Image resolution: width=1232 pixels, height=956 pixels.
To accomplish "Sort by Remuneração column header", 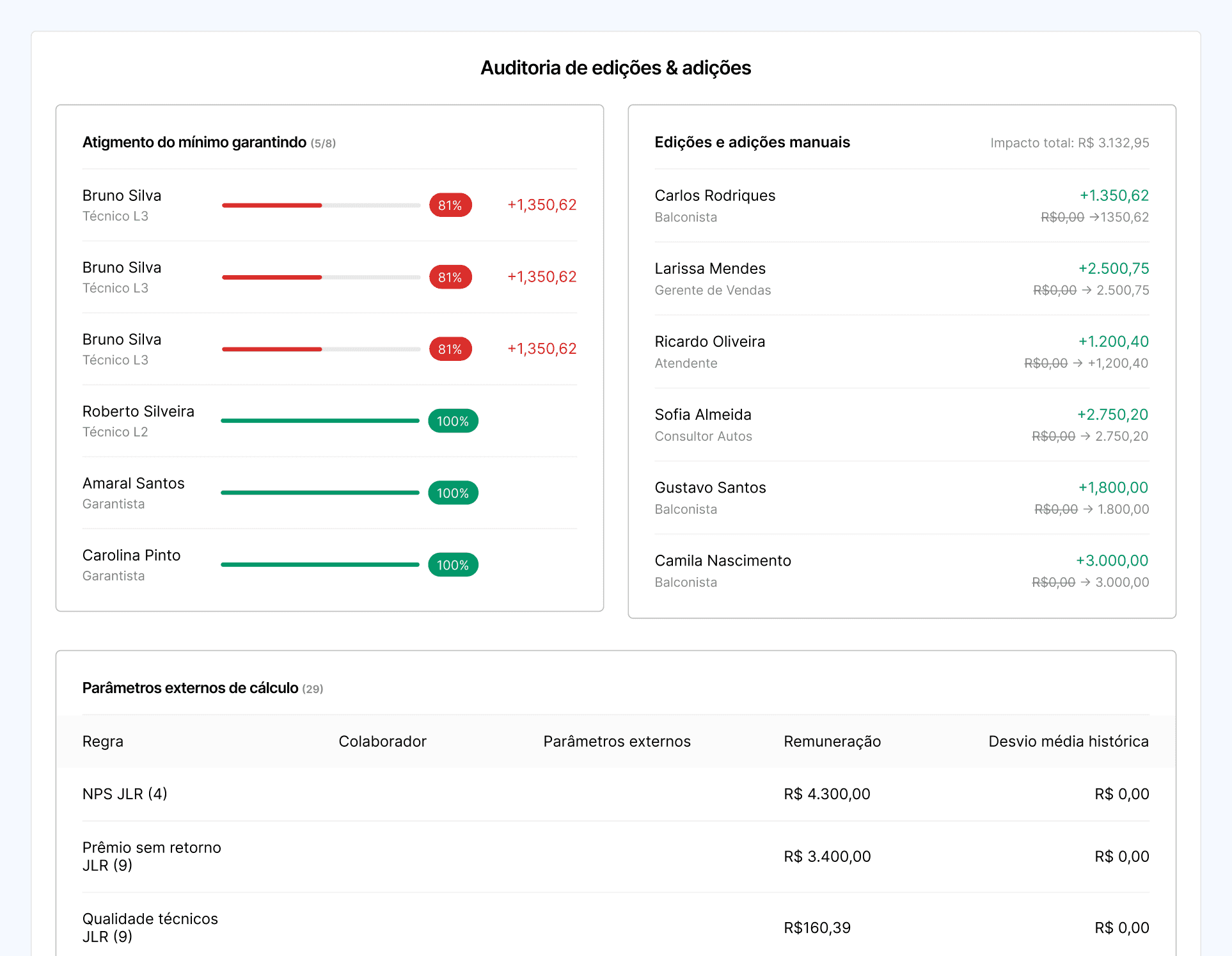I will tap(832, 742).
